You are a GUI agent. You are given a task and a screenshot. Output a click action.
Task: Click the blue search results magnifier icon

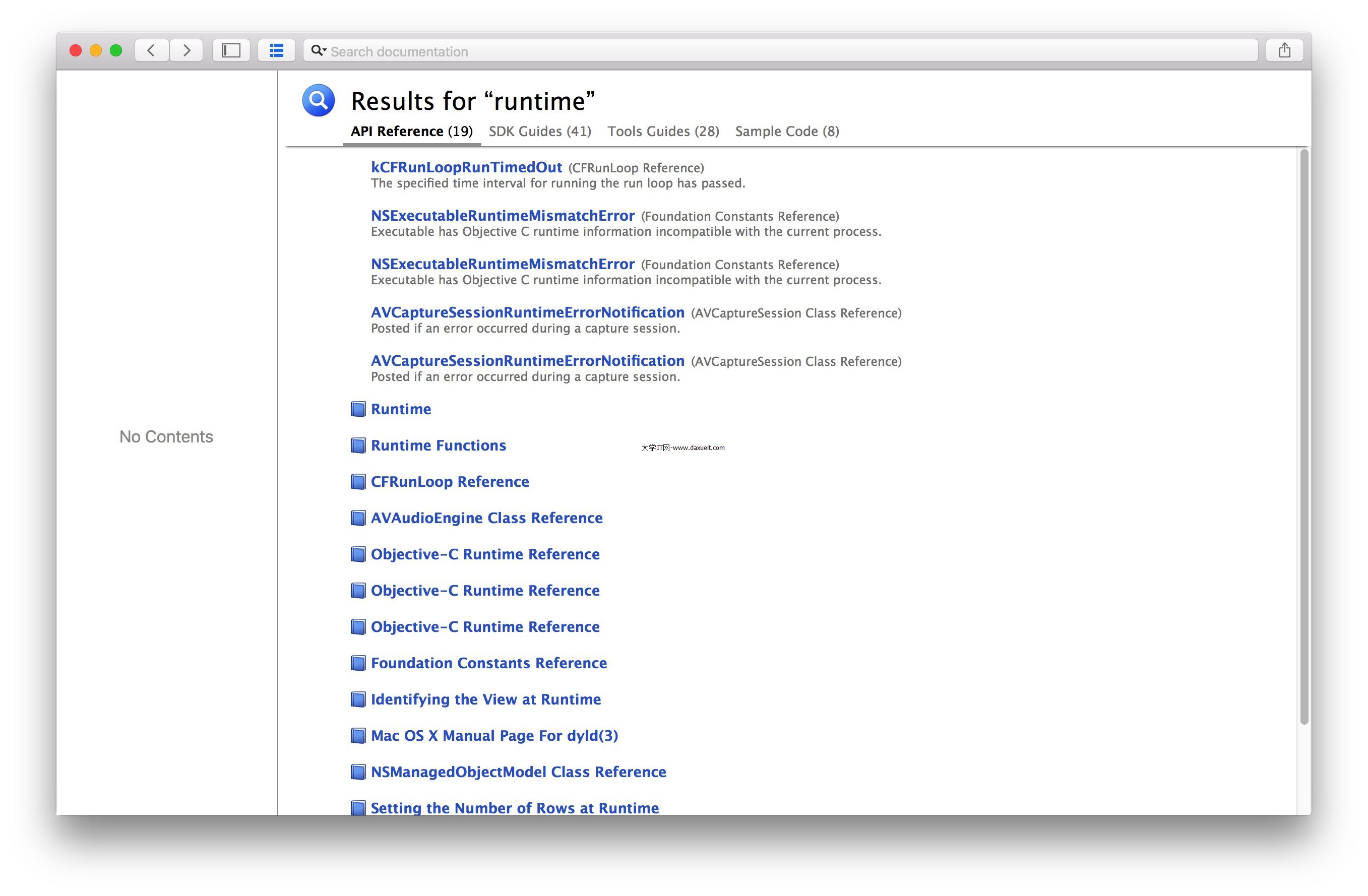319,101
